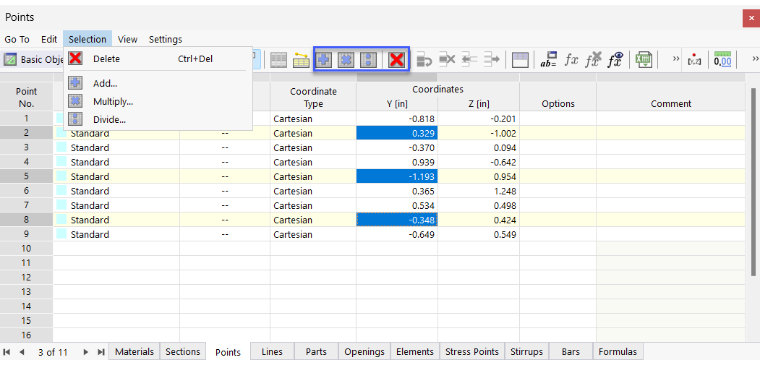This screenshot has height=365, width=760.
Task: Select row header for point number 4
Action: coord(26,162)
